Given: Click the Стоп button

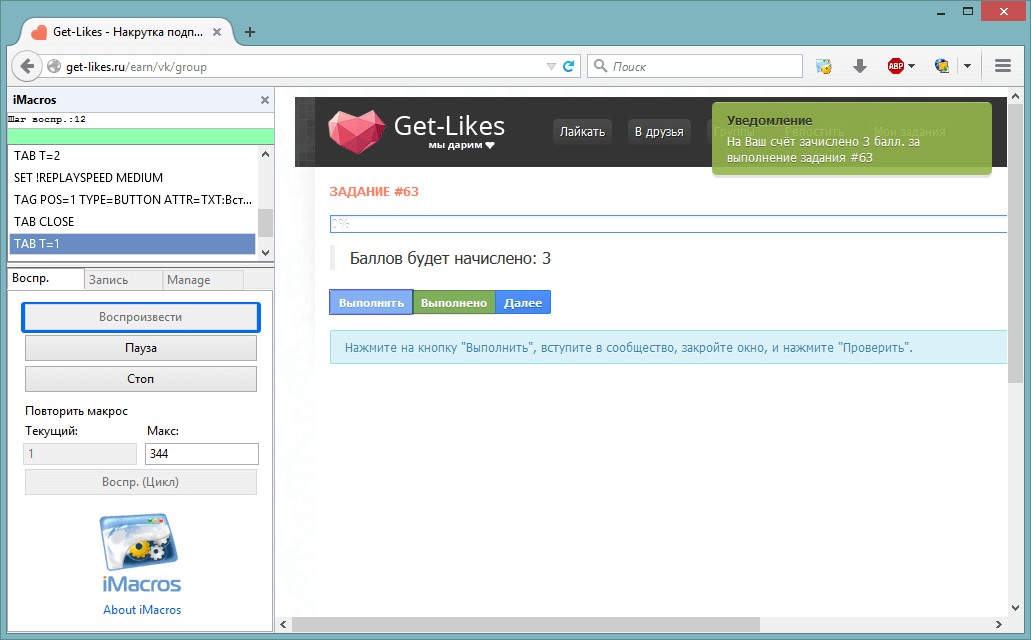Looking at the screenshot, I should point(141,379).
